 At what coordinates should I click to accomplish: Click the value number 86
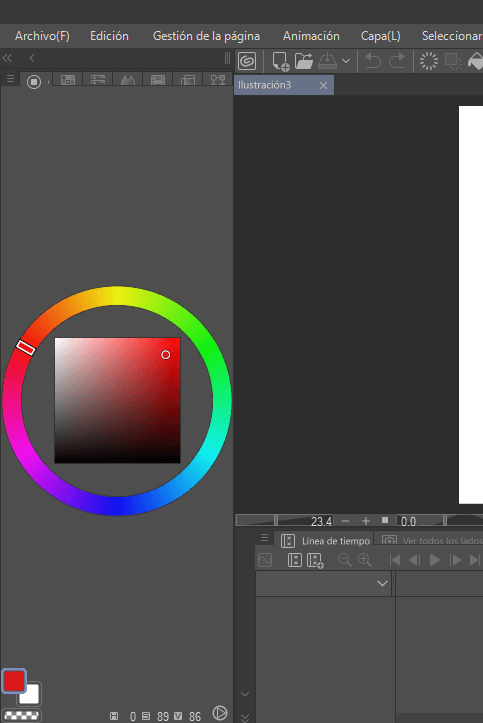click(195, 717)
